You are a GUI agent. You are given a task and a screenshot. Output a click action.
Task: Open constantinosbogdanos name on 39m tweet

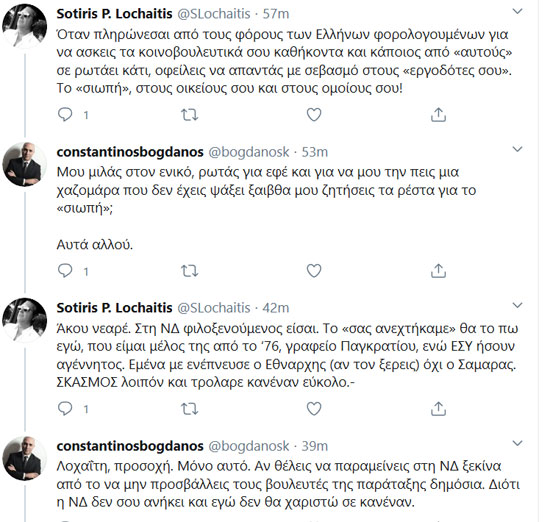[130, 446]
